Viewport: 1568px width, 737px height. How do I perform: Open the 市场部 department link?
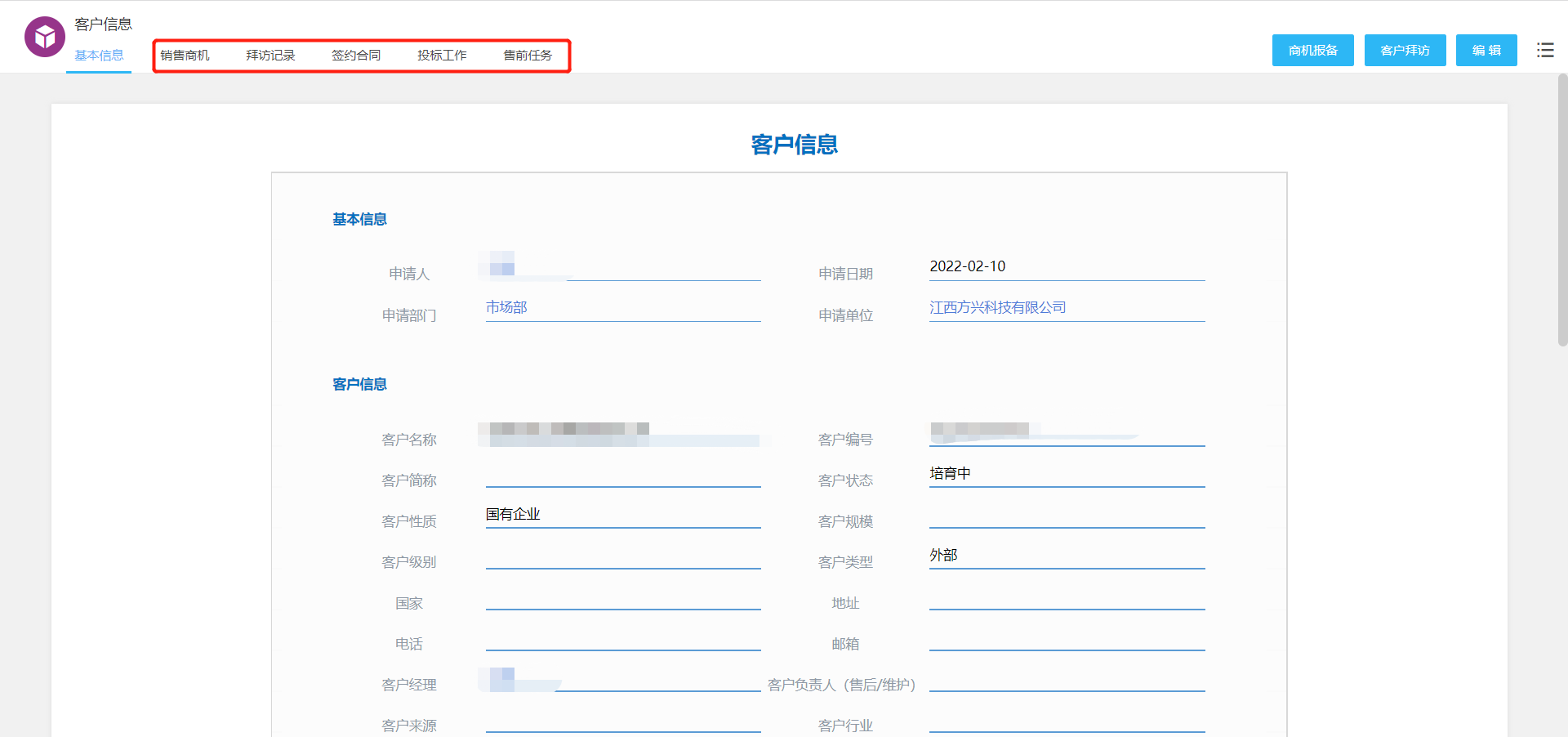coord(506,307)
